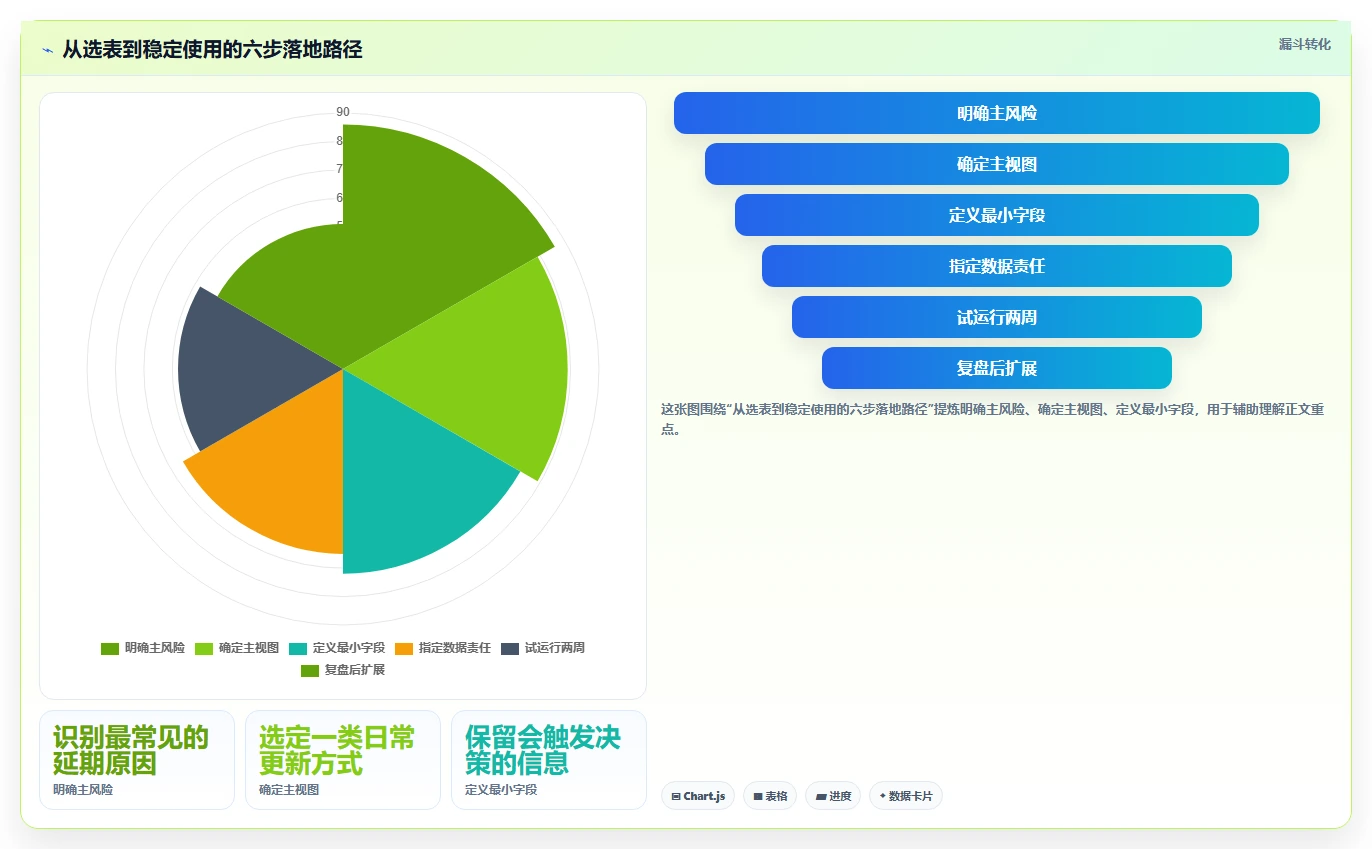1372x849 pixels.
Task: Open the 保留会触发决策的信息 card
Action: 549,760
